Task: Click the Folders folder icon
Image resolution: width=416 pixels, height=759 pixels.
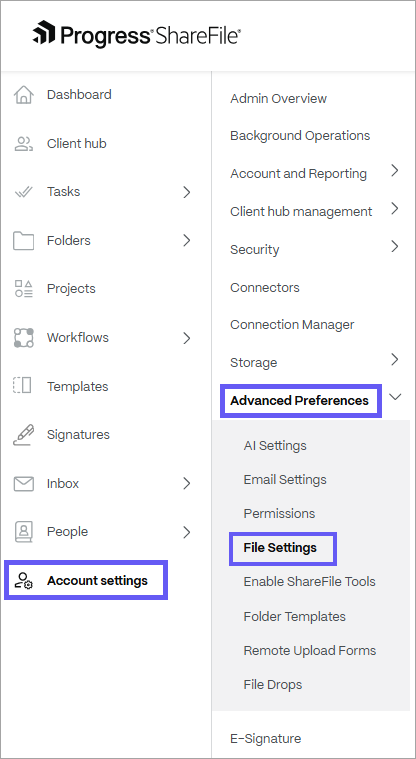Action: click(x=23, y=241)
